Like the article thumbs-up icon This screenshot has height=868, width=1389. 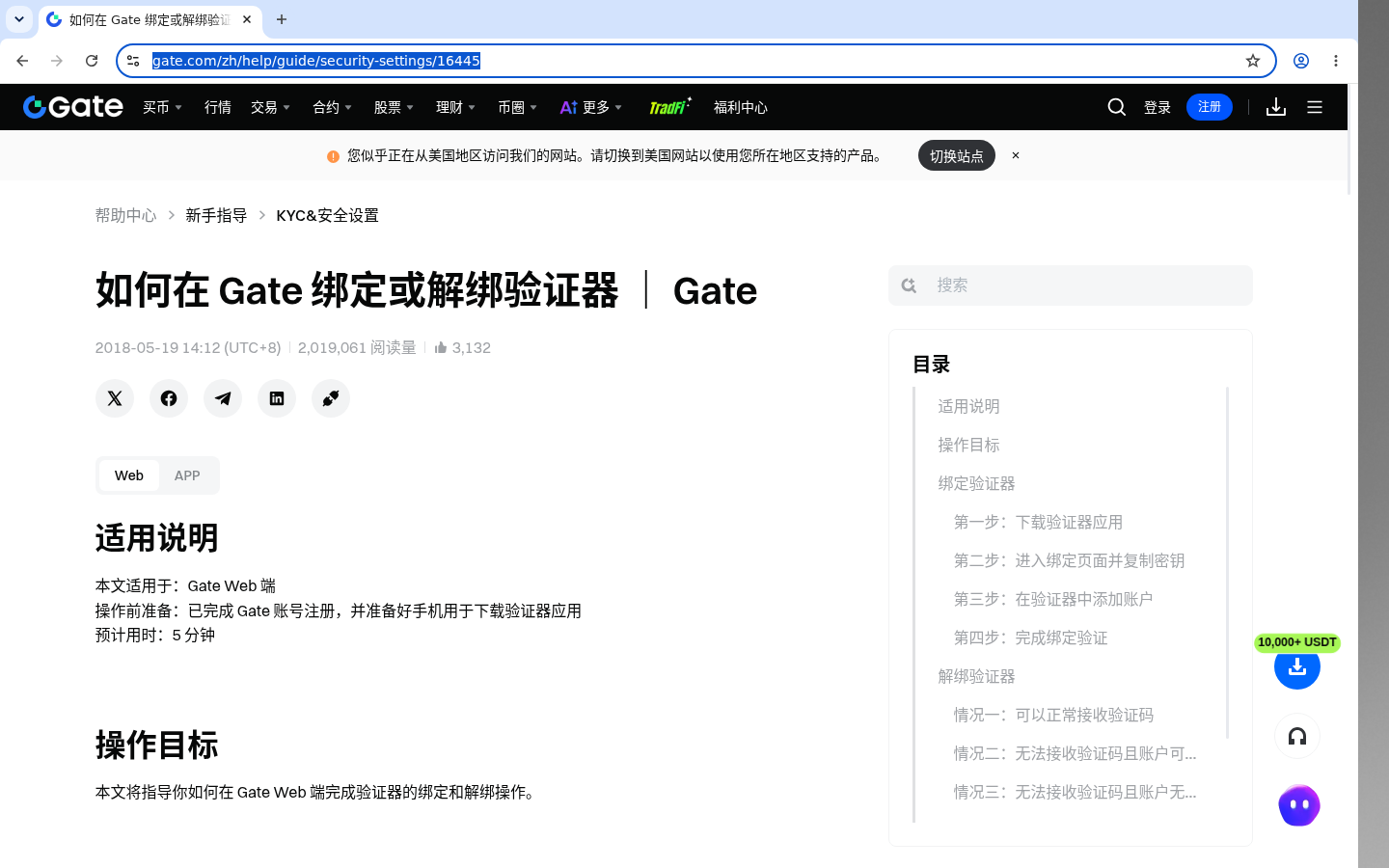pyautogui.click(x=441, y=347)
